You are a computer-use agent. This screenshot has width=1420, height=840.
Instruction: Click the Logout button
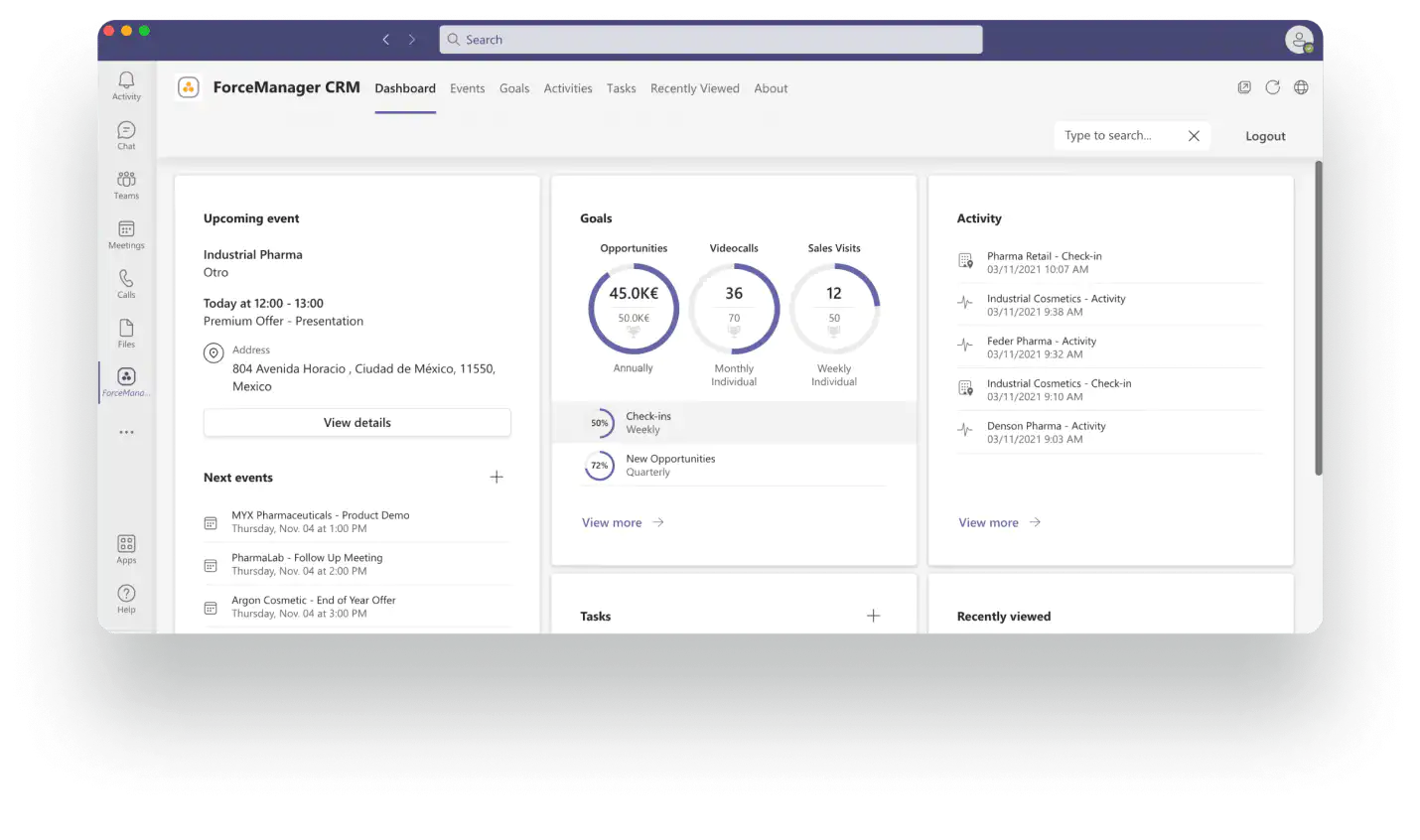point(1265,136)
